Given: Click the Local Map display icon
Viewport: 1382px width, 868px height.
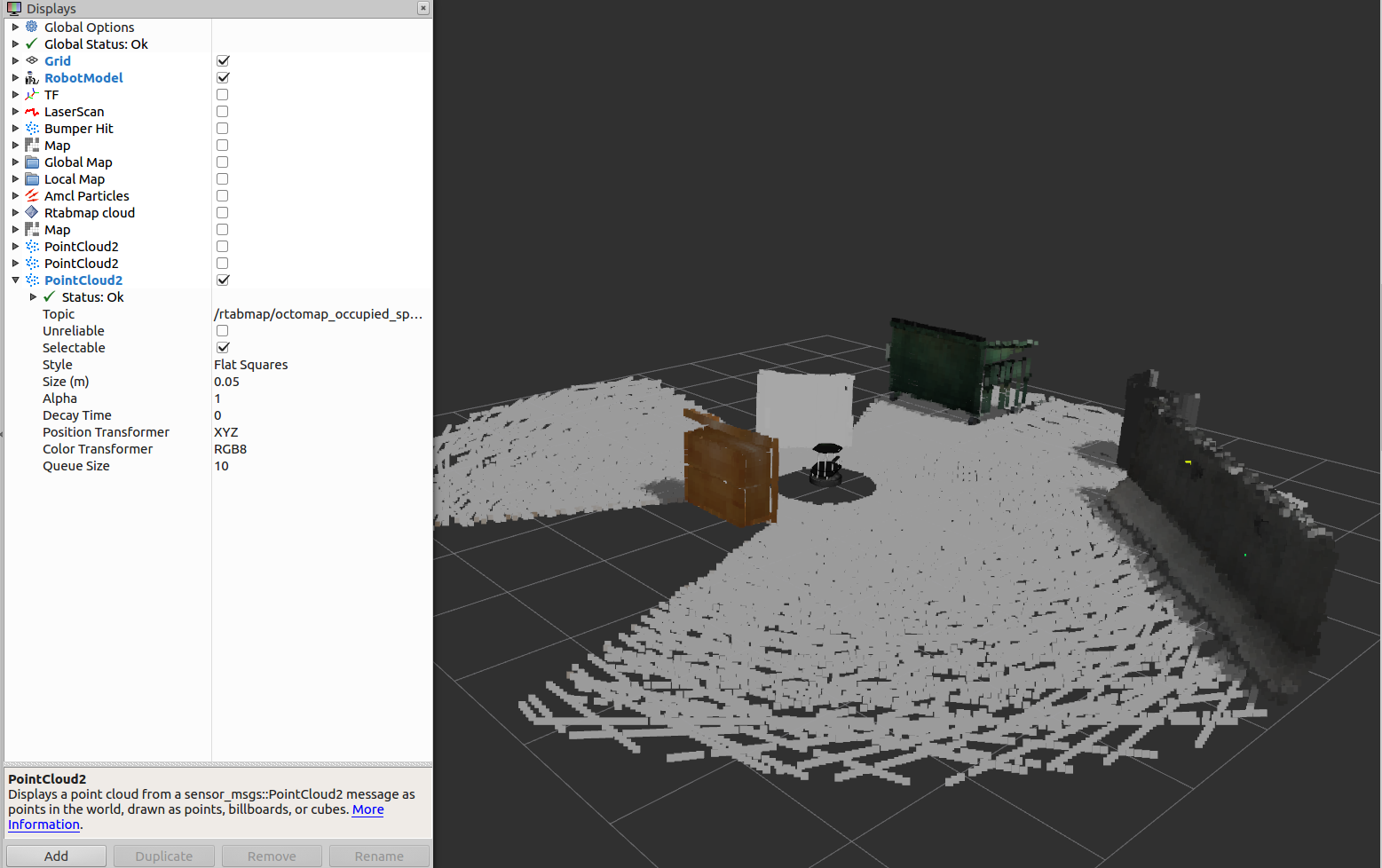Looking at the screenshot, I should pyautogui.click(x=31, y=178).
